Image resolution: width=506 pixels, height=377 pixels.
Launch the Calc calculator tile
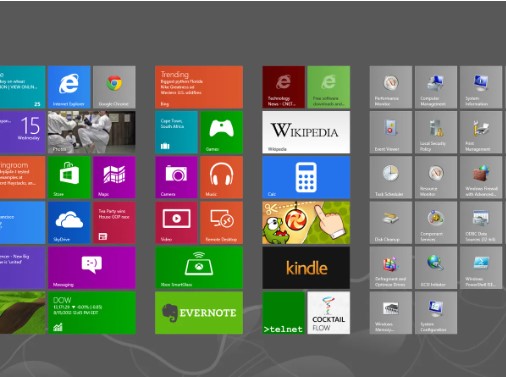tap(306, 177)
